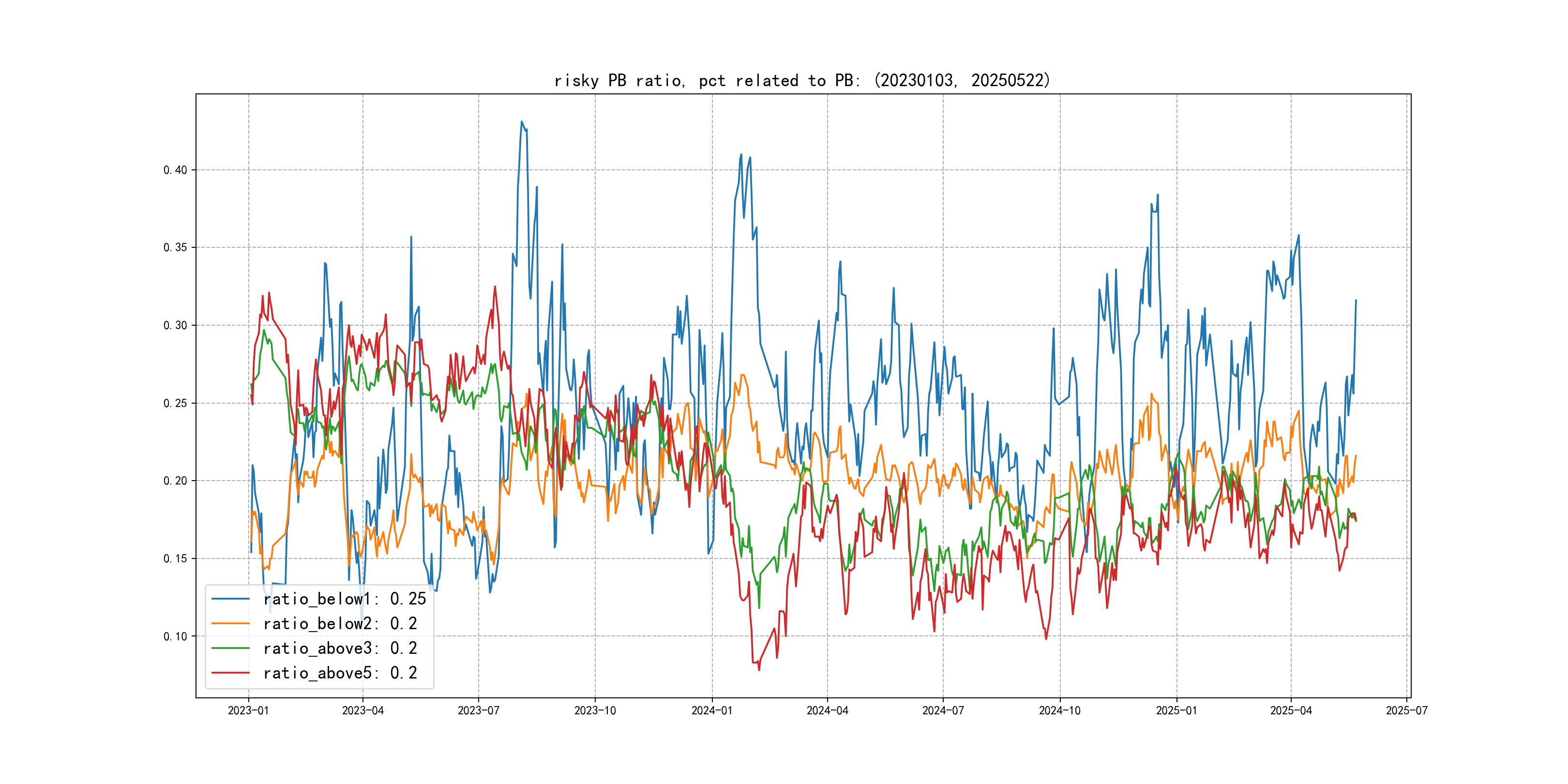Click the 2023-10 x-axis tick label
The height and width of the screenshot is (784, 1568).
(595, 711)
